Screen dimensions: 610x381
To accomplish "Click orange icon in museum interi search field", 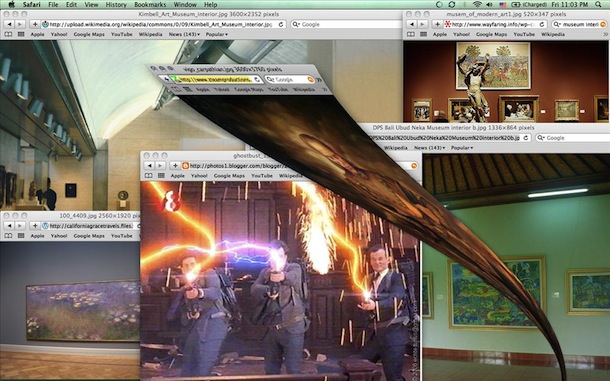I will tap(604, 24).
